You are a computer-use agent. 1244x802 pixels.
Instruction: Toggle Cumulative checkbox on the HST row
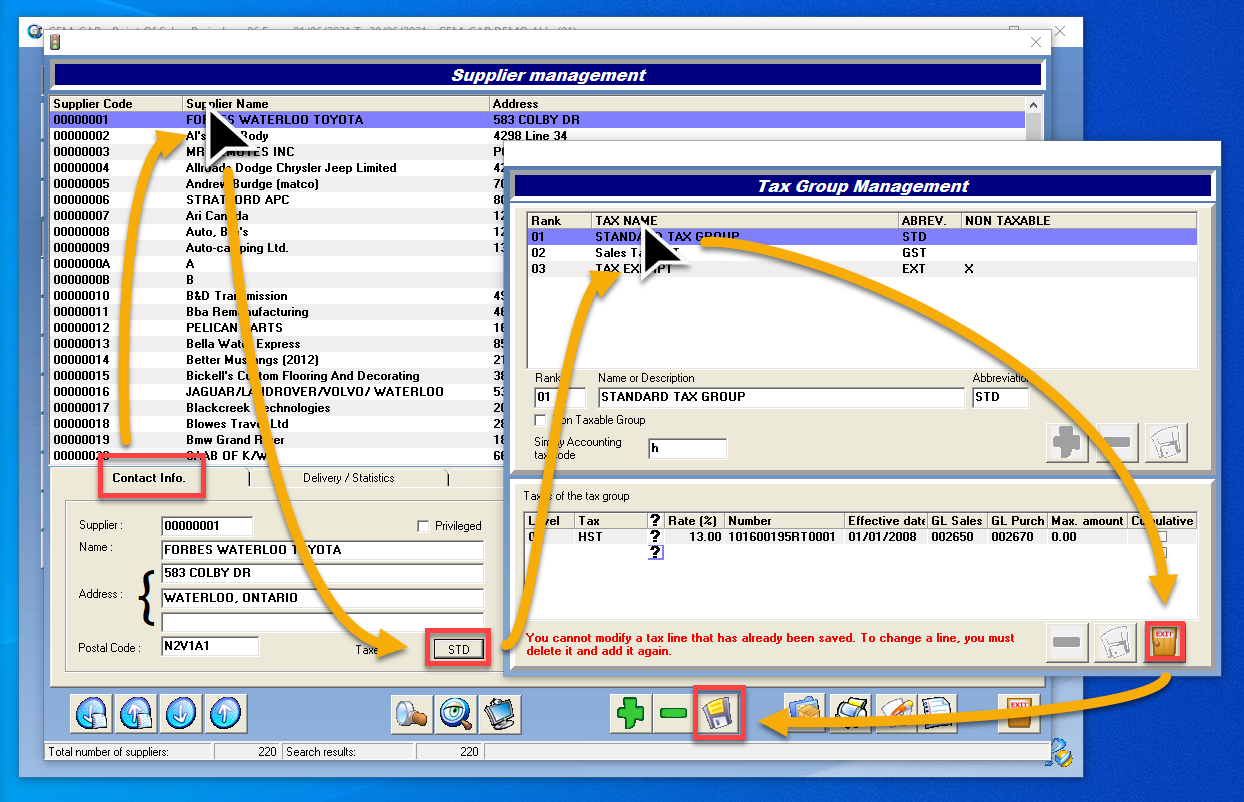click(x=1161, y=537)
